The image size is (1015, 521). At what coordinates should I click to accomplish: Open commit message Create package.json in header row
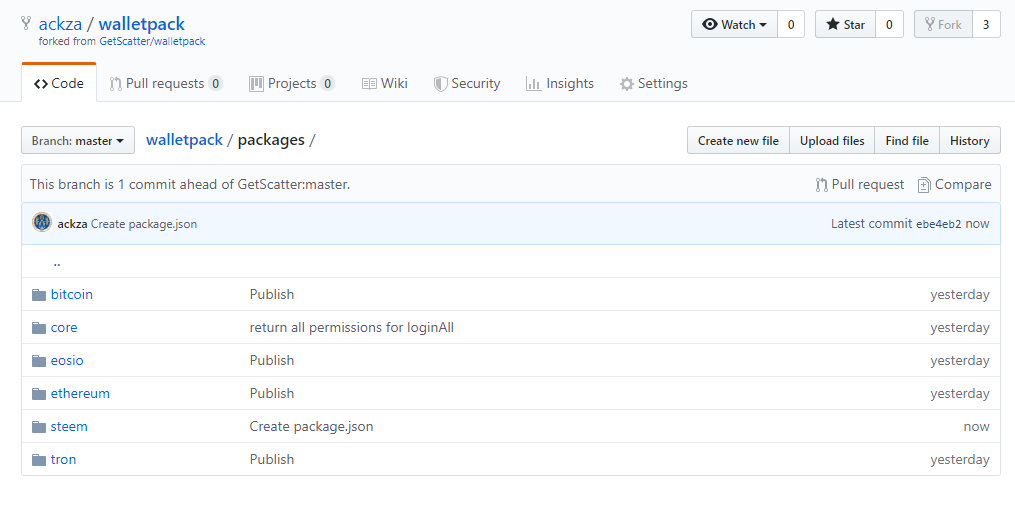[x=144, y=224]
